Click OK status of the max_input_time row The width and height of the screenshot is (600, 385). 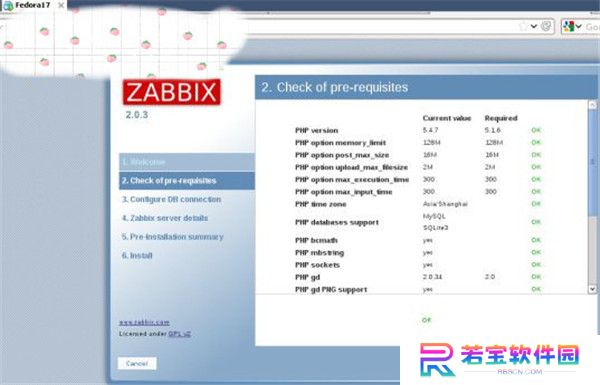536,191
